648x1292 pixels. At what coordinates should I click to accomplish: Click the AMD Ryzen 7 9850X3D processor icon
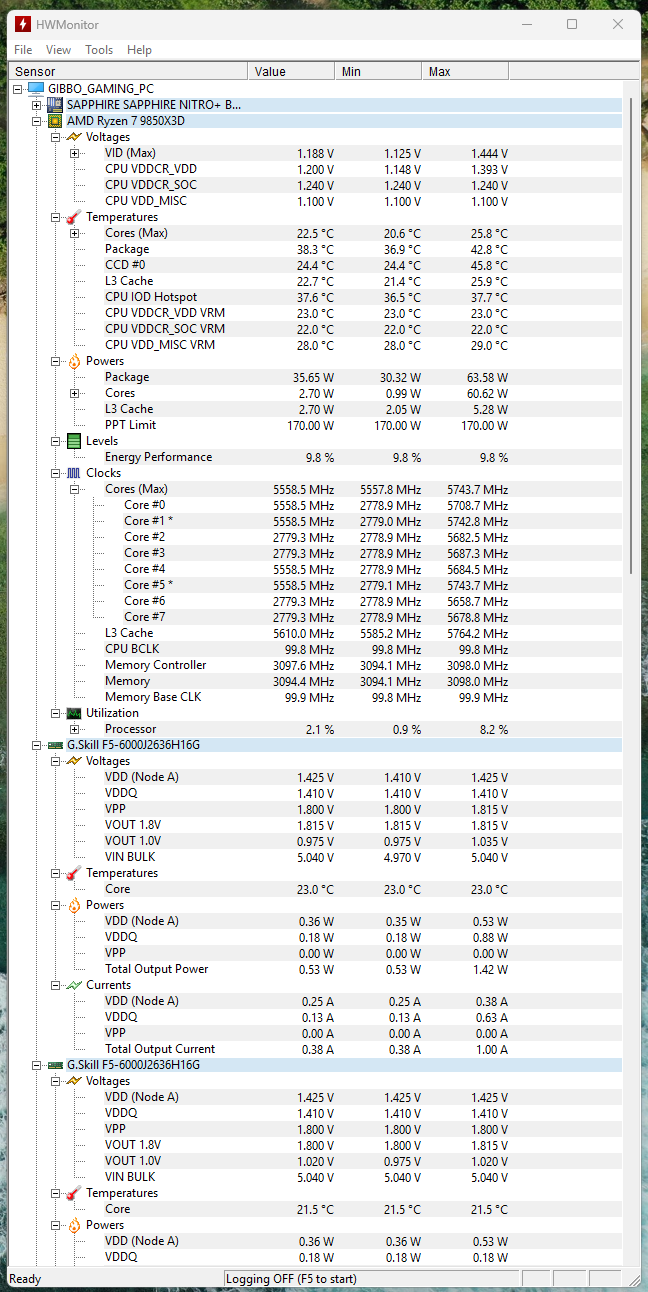pos(56,121)
